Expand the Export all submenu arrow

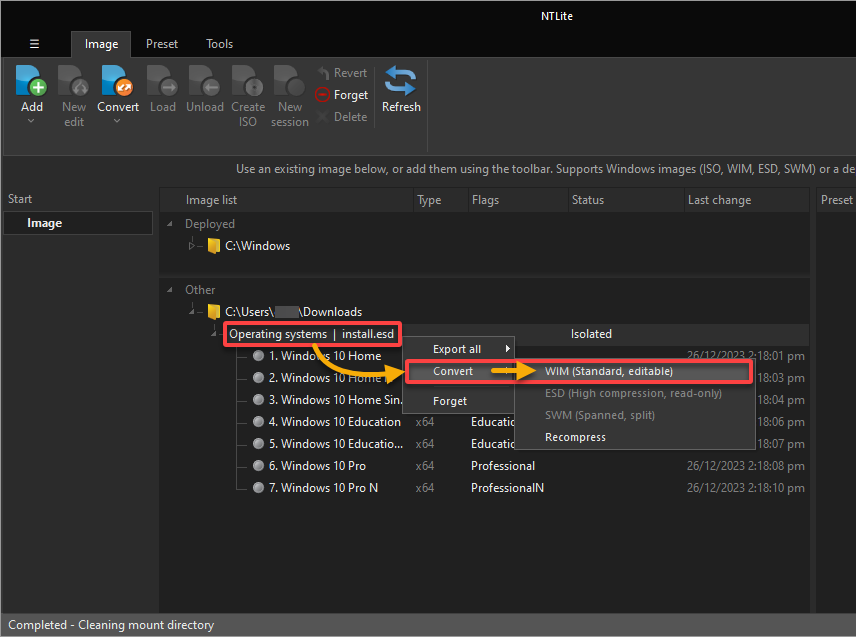508,349
